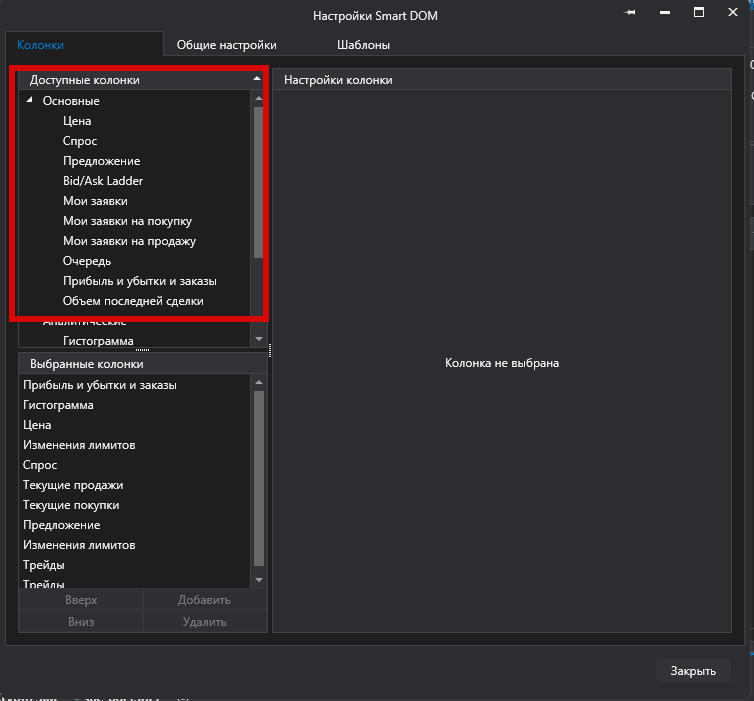
Task: Click the selected columns scrollbar thumb
Action: [x=259, y=478]
